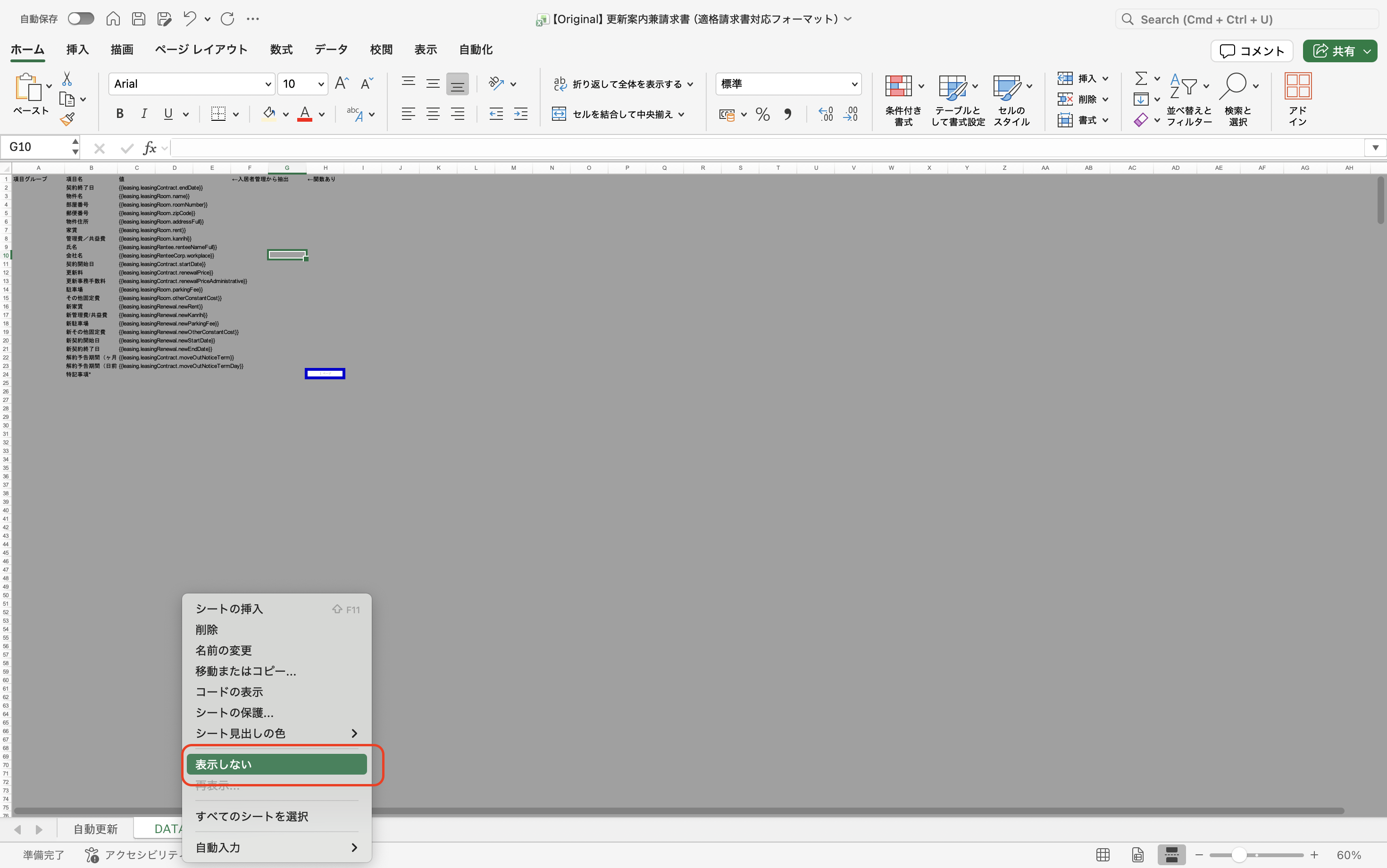The height and width of the screenshot is (868, 1387).
Task: Open 並べ替えとフィルター sort and filter
Action: [1189, 100]
